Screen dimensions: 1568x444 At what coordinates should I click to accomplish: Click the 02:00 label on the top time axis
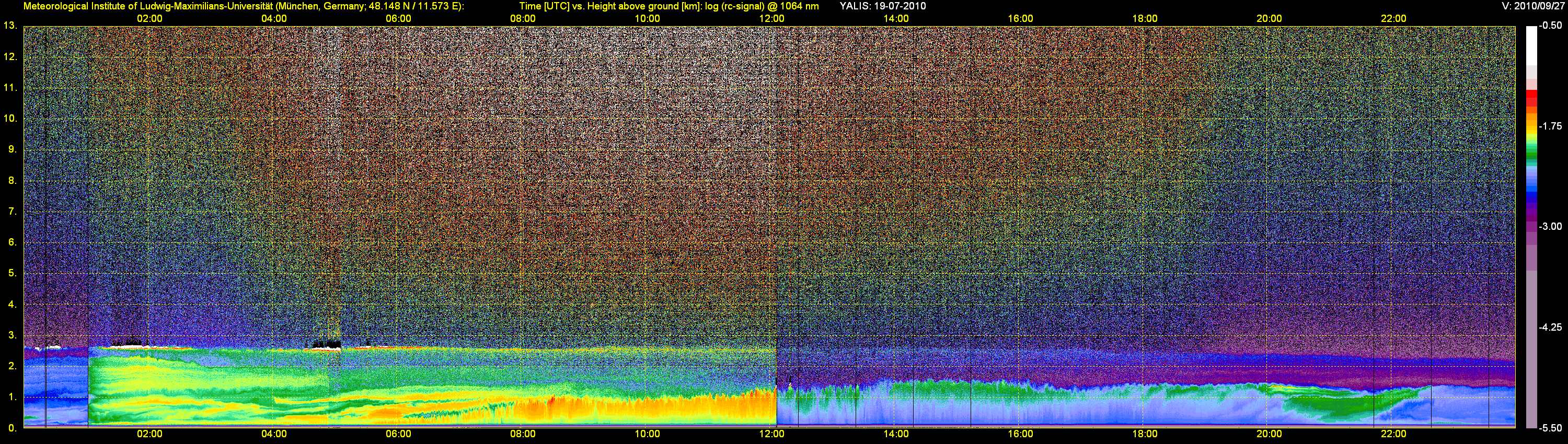point(149,19)
